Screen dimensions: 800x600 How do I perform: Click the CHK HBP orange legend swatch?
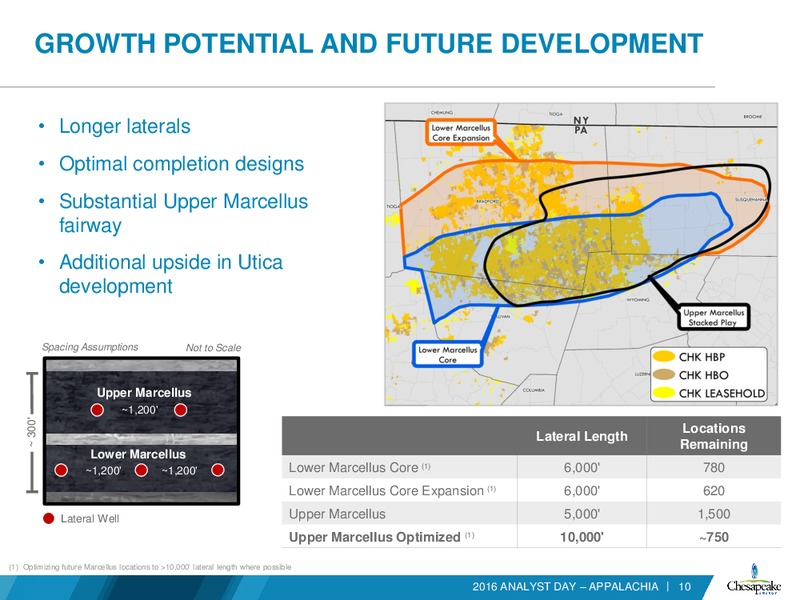(x=664, y=356)
